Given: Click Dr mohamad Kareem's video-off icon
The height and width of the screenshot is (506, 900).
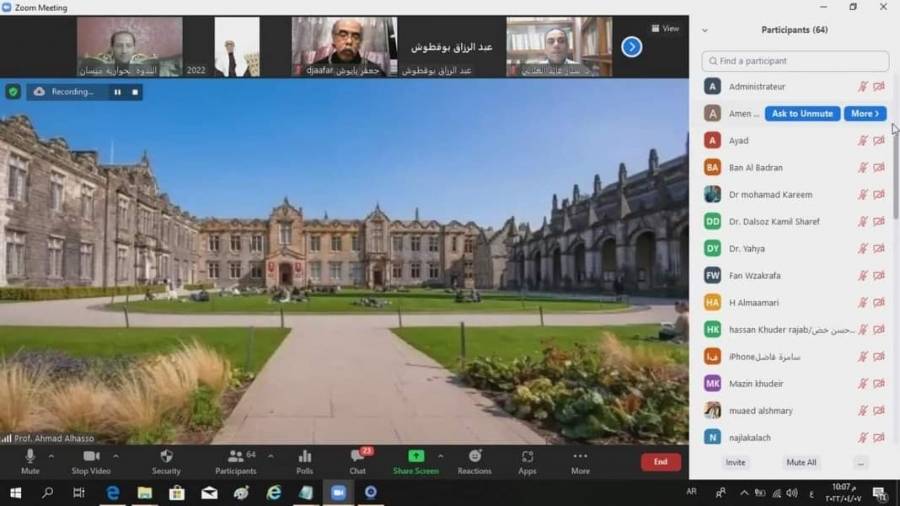Looking at the screenshot, I should point(879,194).
